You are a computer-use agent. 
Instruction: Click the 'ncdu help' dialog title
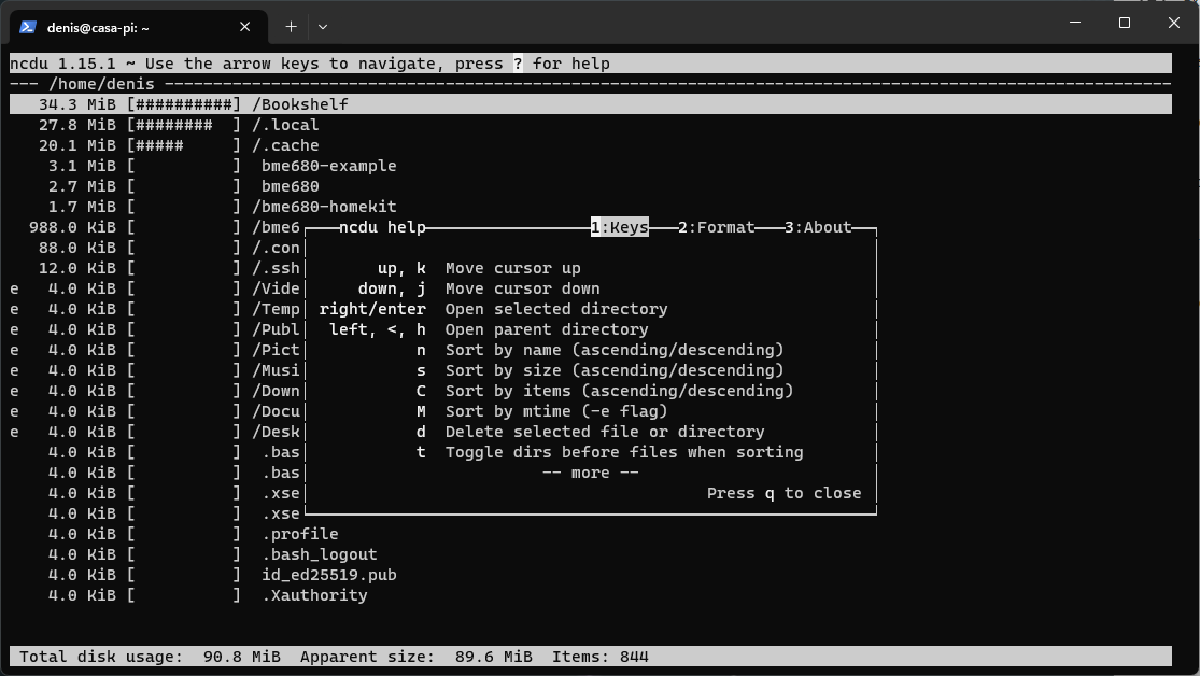[382, 227]
